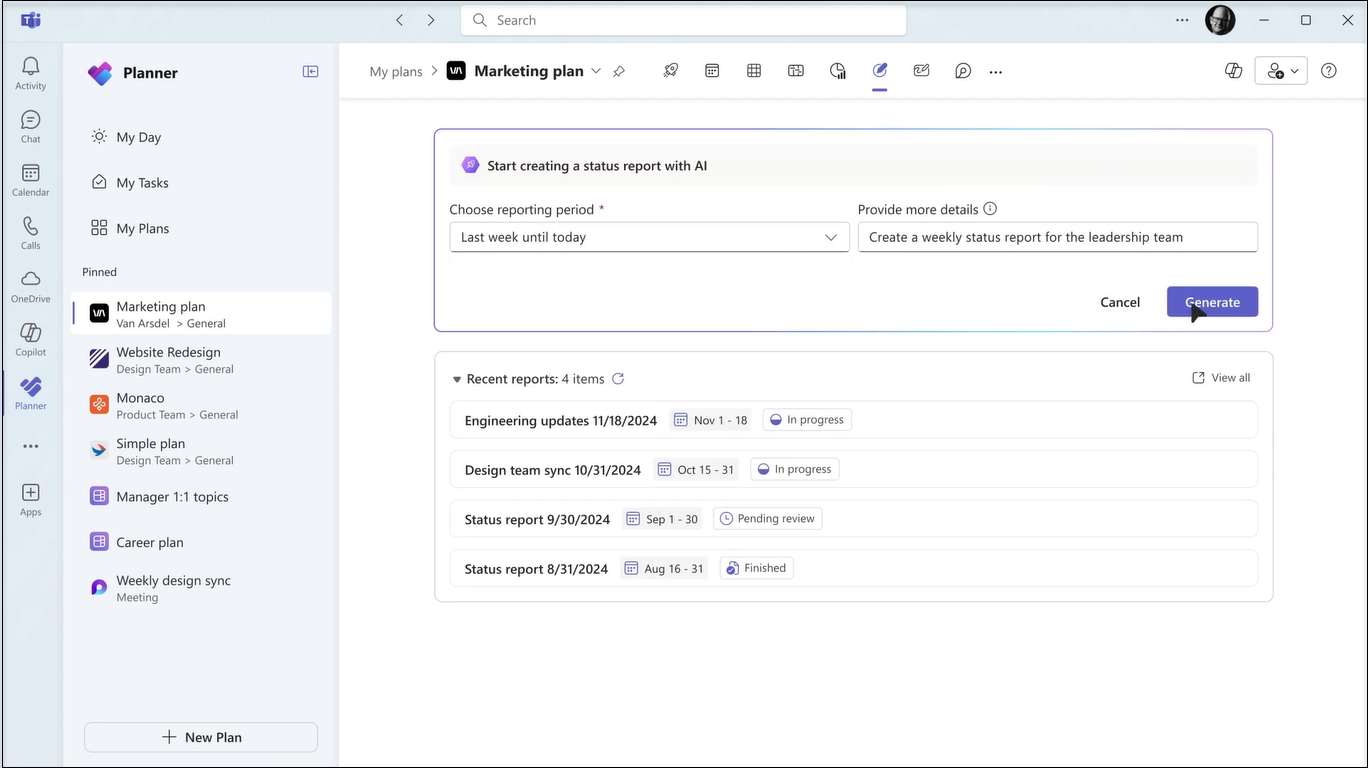
Task: Open the rocket view icon in the plan toolbar
Action: pos(671,71)
